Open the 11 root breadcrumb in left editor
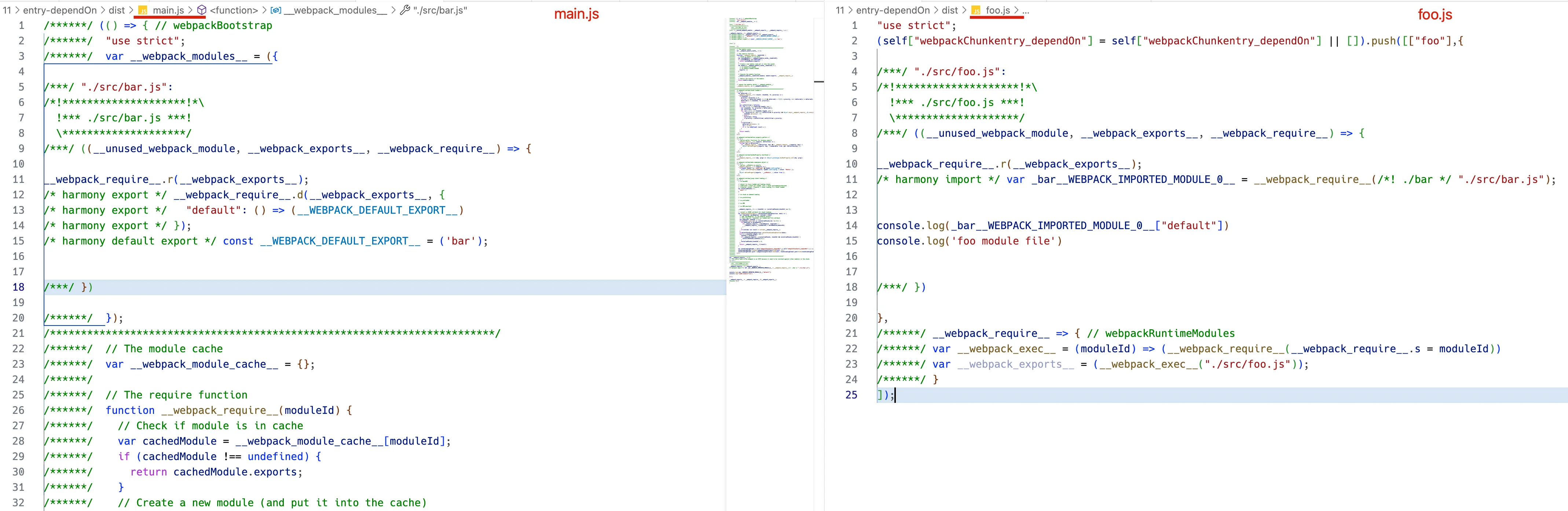This screenshot has width=1568, height=511. tap(7, 10)
